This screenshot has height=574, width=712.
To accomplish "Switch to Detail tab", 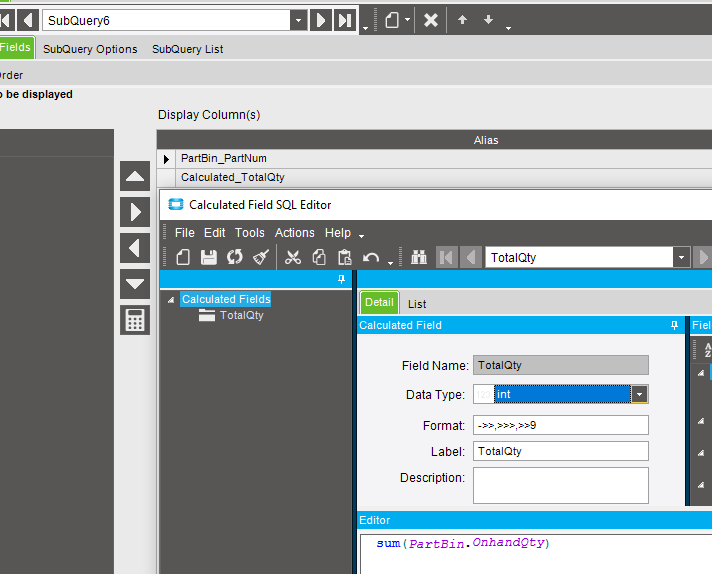I will pos(379,302).
